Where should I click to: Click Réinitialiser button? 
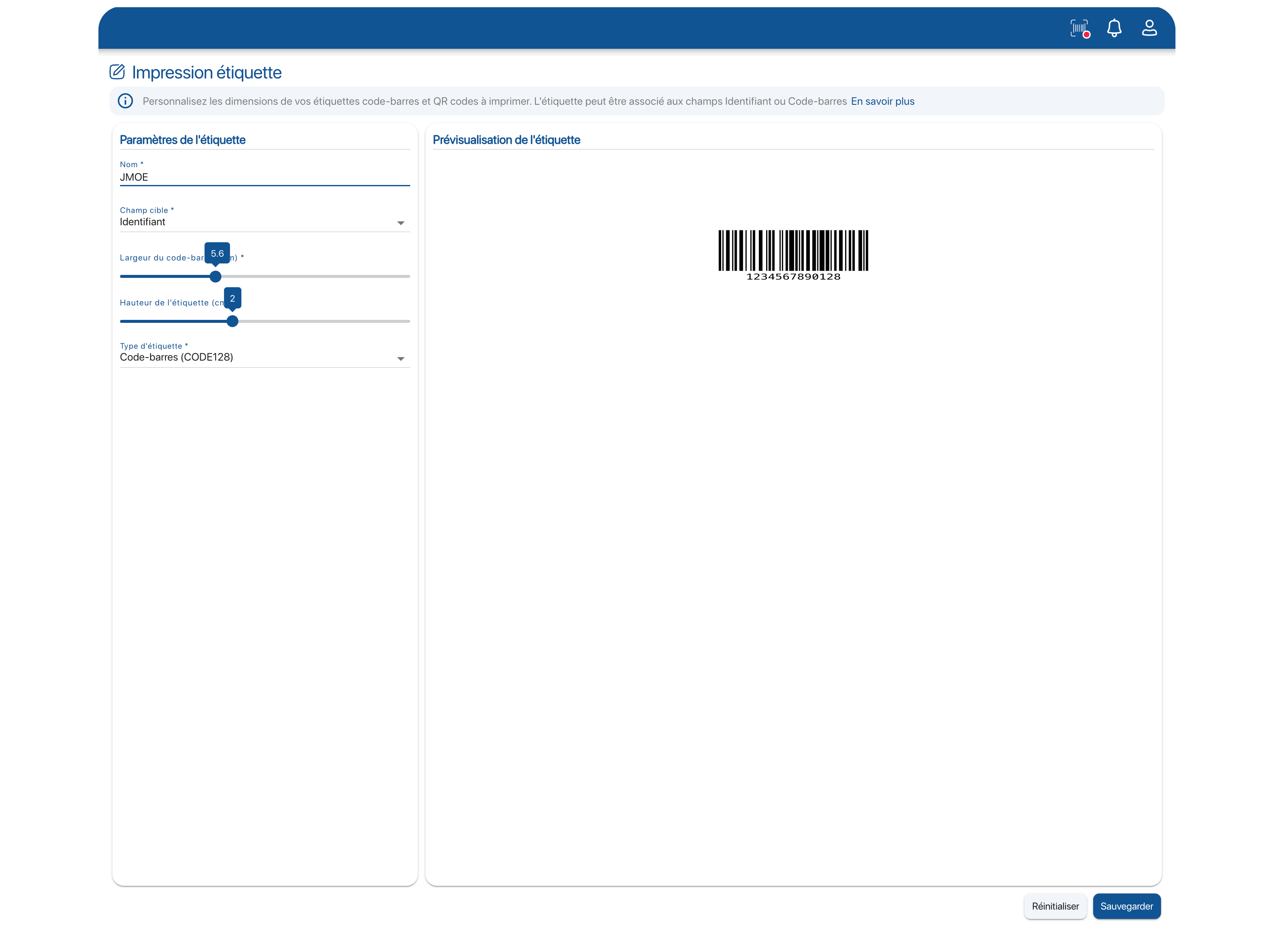pos(1055,907)
